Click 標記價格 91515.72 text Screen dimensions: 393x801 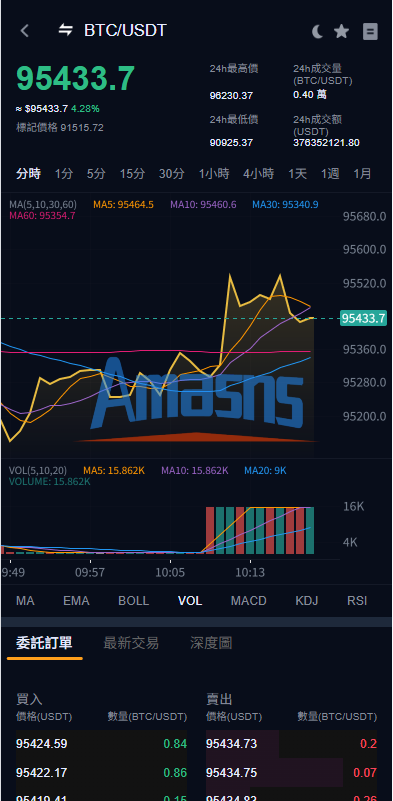pos(60,128)
